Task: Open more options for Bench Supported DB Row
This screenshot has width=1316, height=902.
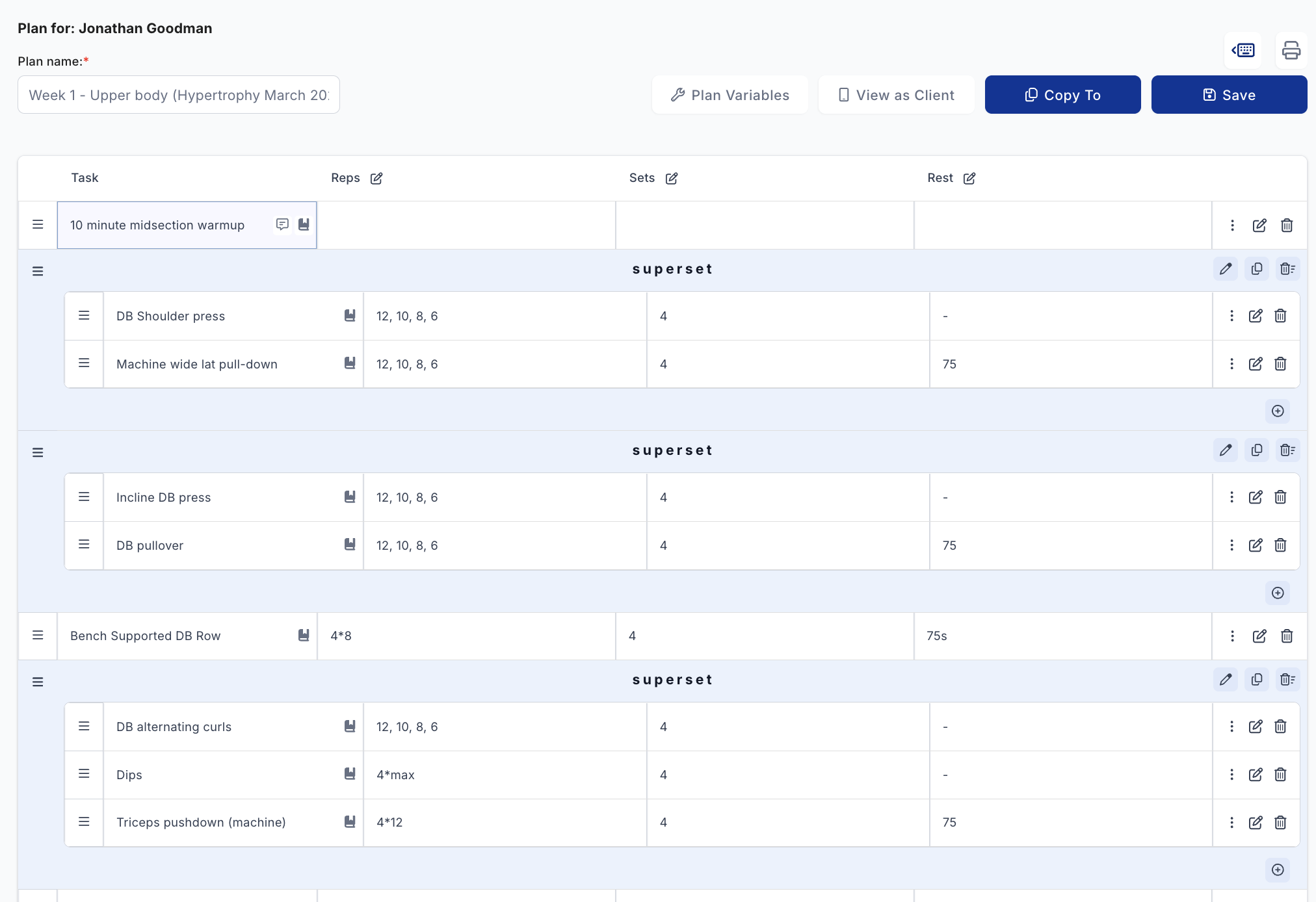Action: pos(1232,636)
